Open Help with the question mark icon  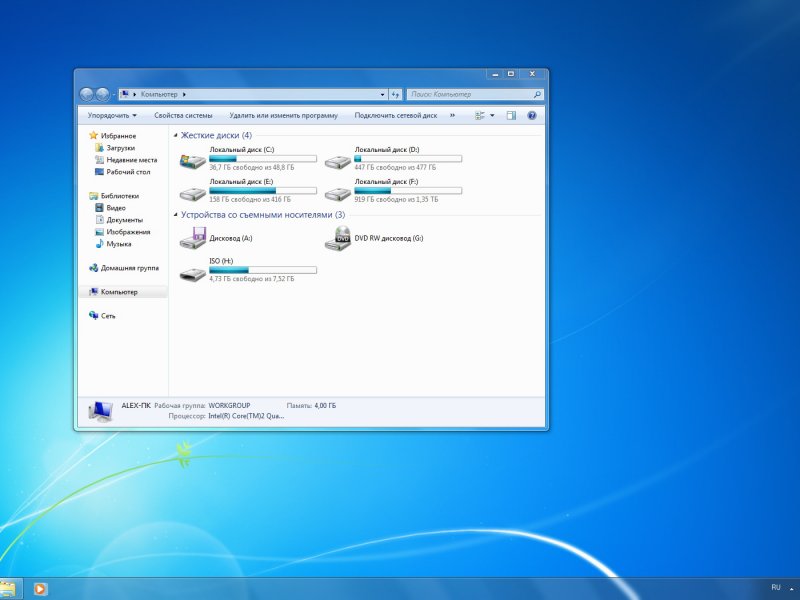(x=532, y=116)
